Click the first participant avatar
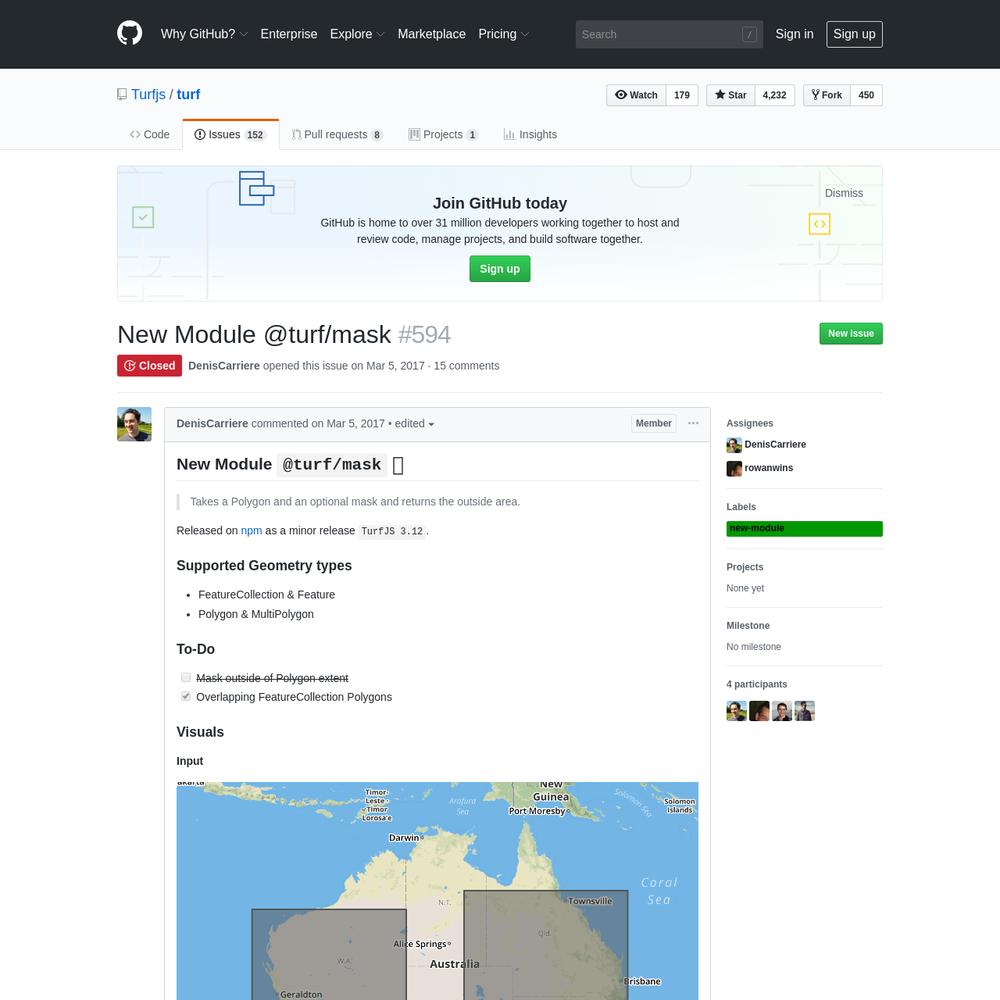The image size is (1000, 1000). tap(737, 710)
